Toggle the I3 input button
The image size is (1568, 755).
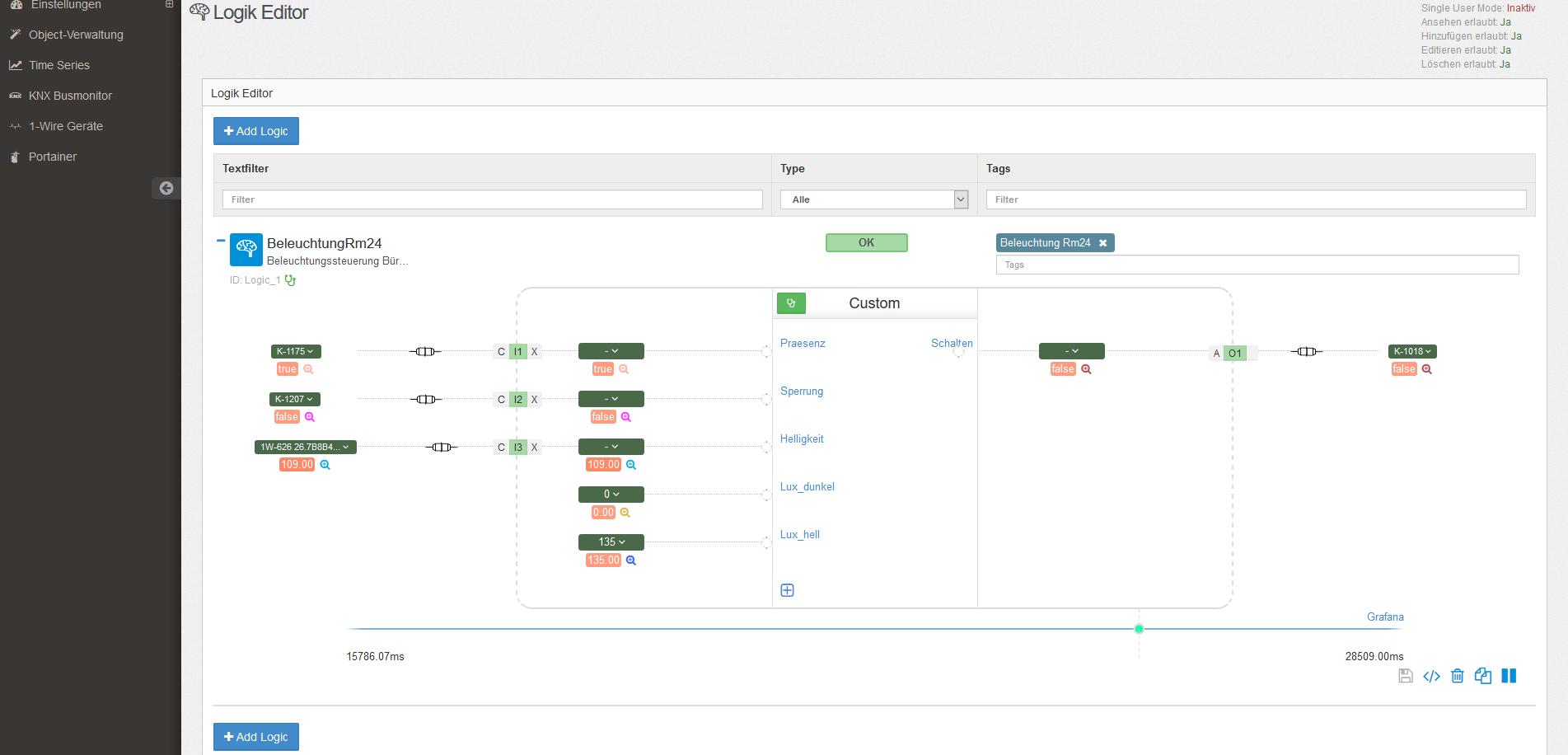(x=517, y=448)
